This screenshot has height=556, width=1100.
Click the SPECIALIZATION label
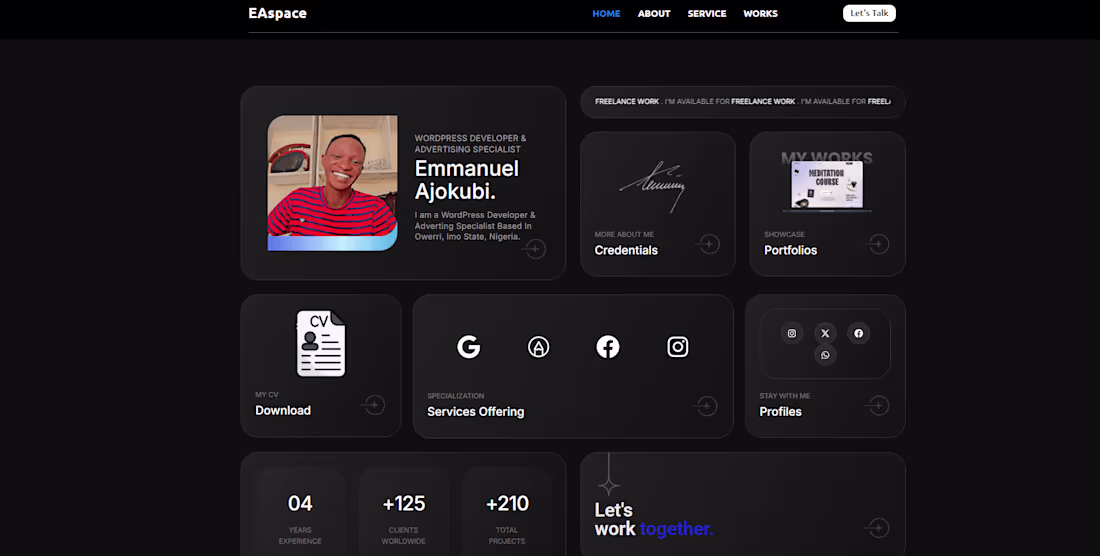click(455, 396)
